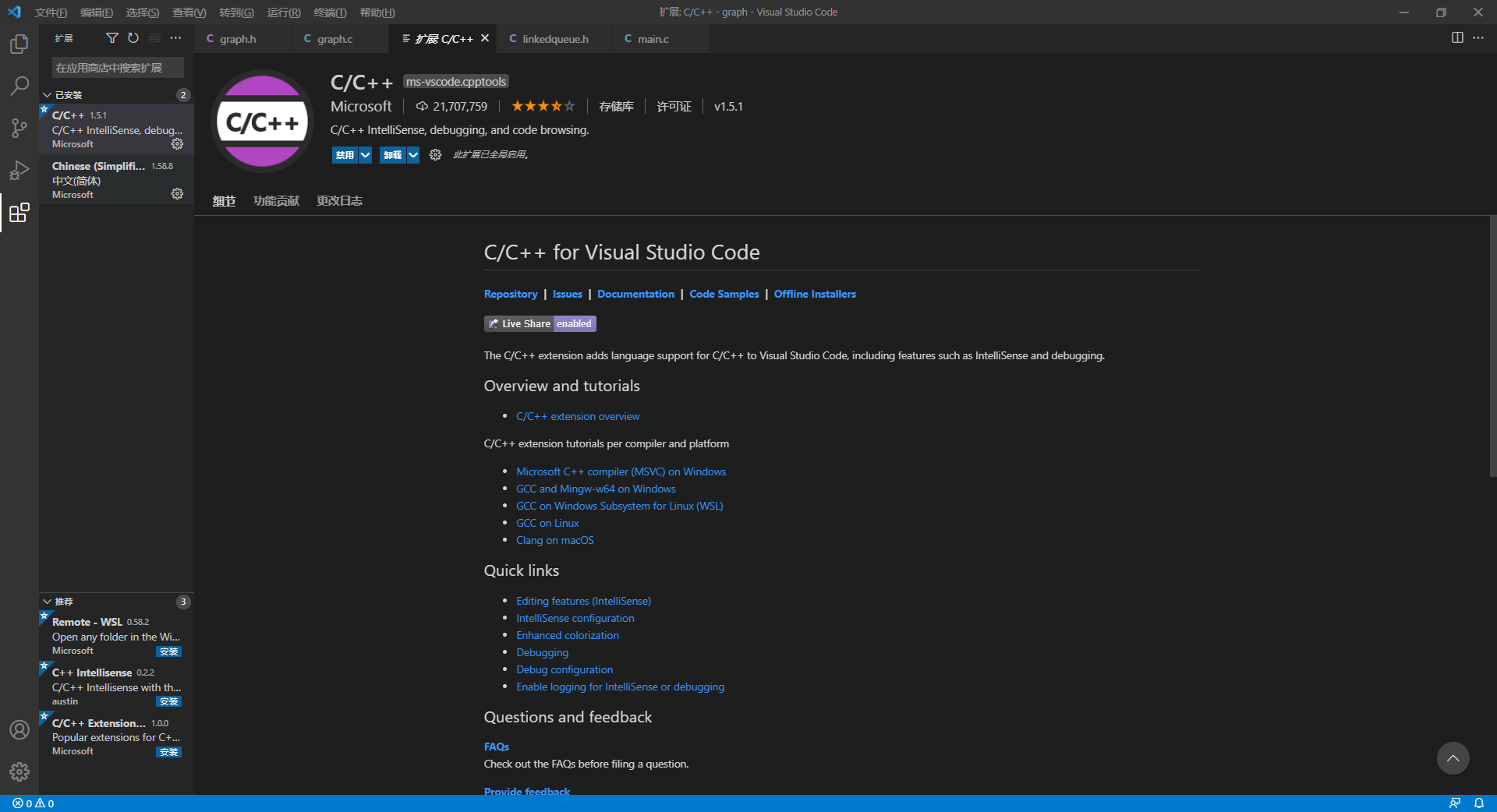Install the C/C++ Extension Pack
The width and height of the screenshot is (1497, 812).
[168, 752]
